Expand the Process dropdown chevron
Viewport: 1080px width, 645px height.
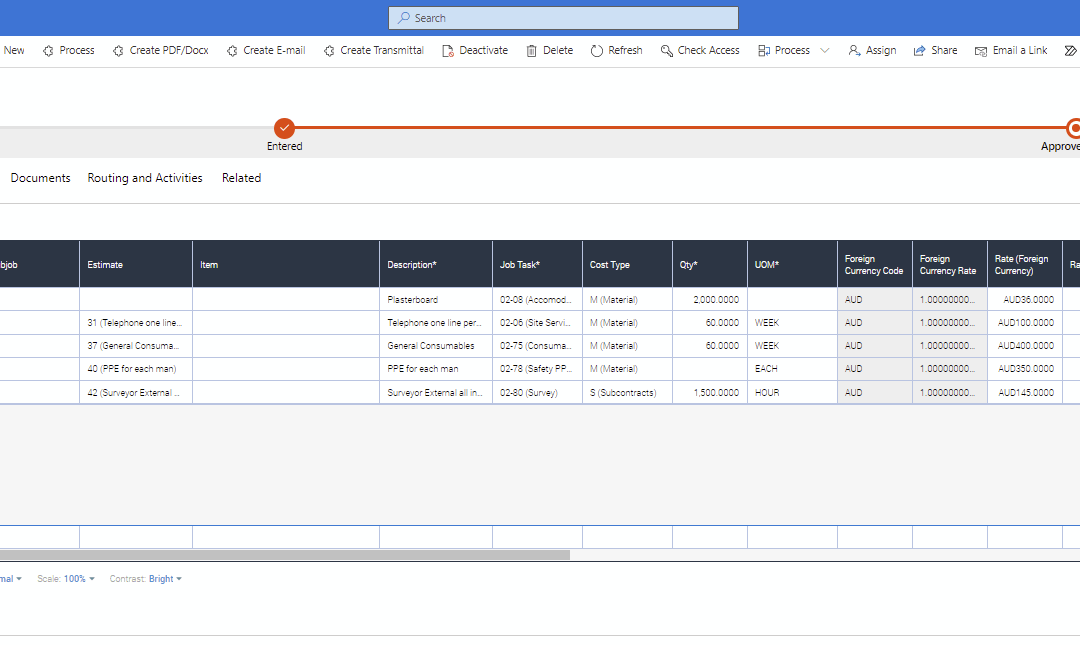823,50
